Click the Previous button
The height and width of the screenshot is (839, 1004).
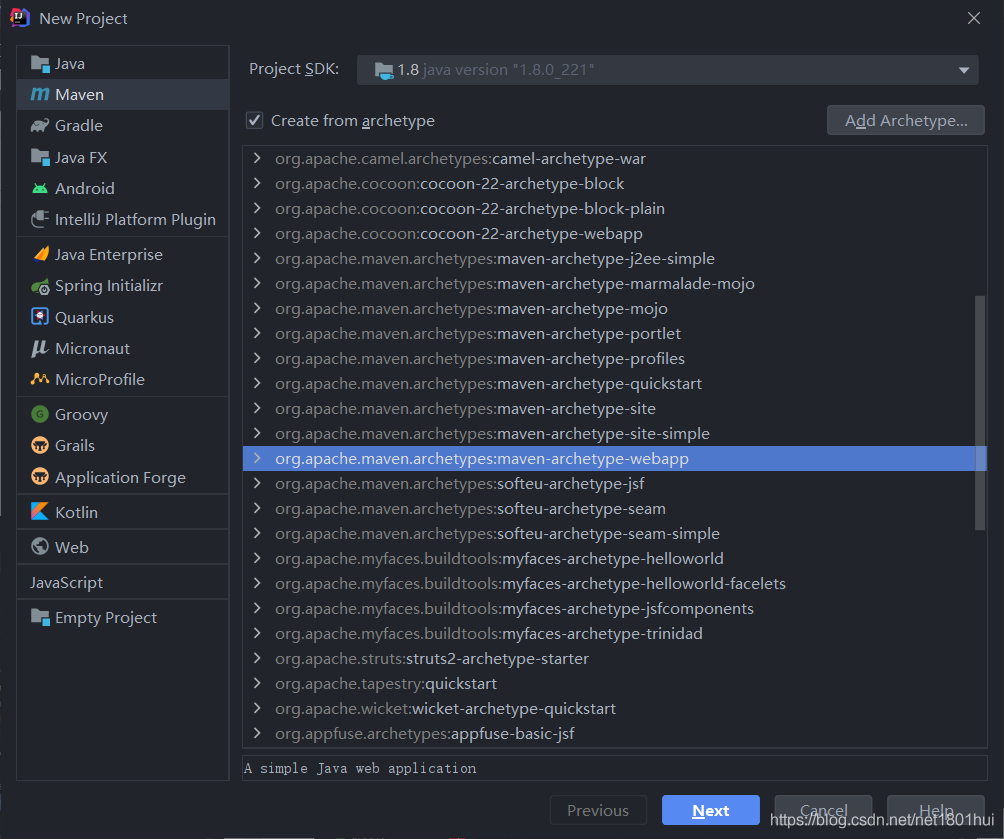(x=598, y=810)
